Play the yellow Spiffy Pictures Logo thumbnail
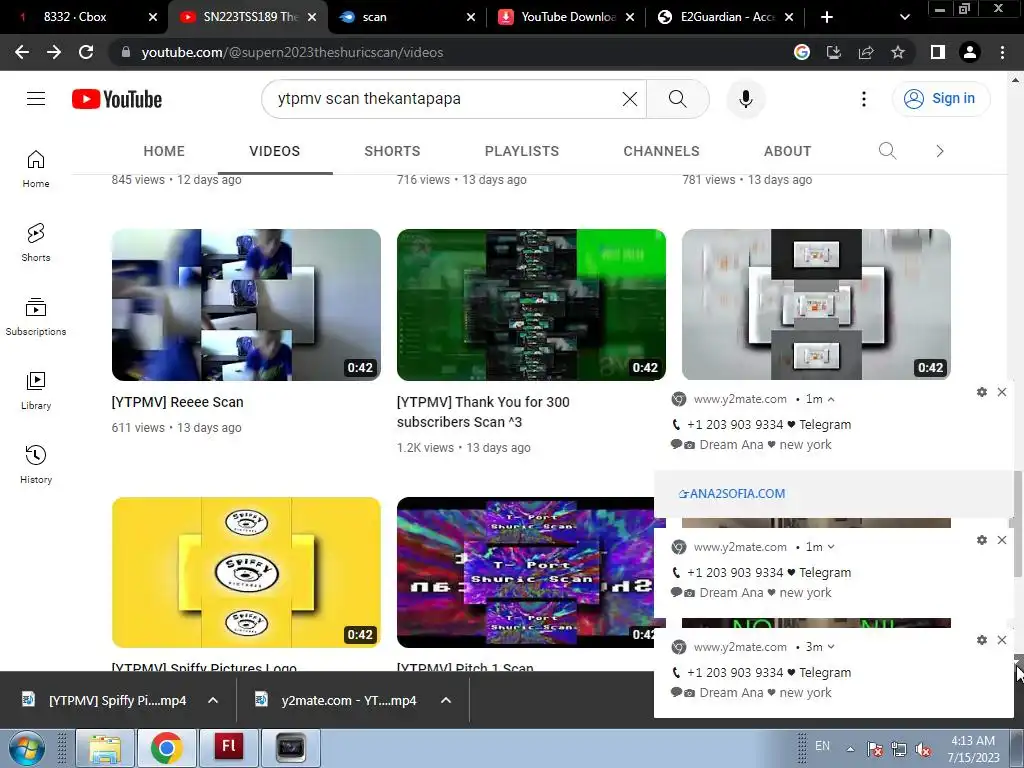This screenshot has width=1024, height=768. click(x=246, y=573)
